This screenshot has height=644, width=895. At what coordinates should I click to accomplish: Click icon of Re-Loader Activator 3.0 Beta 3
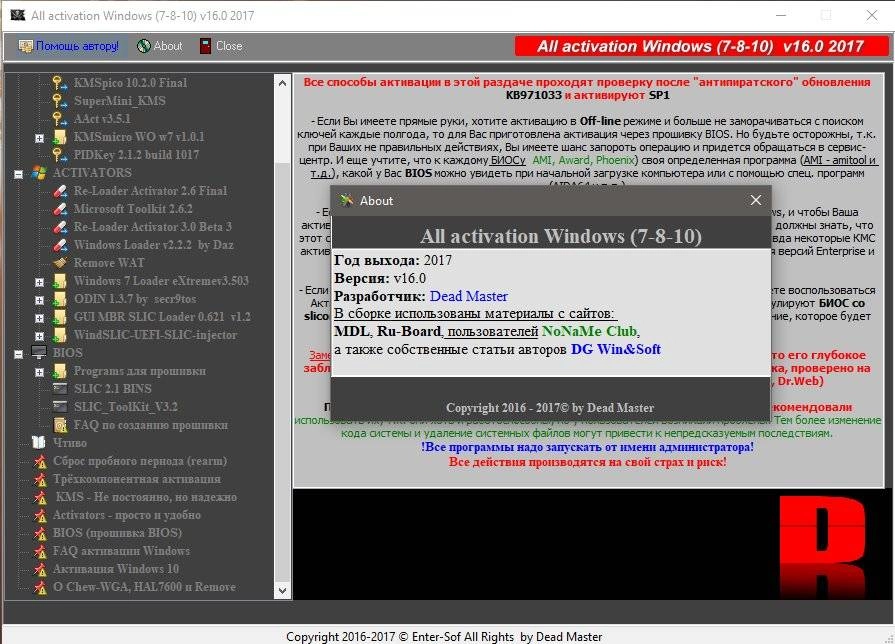click(x=59, y=227)
